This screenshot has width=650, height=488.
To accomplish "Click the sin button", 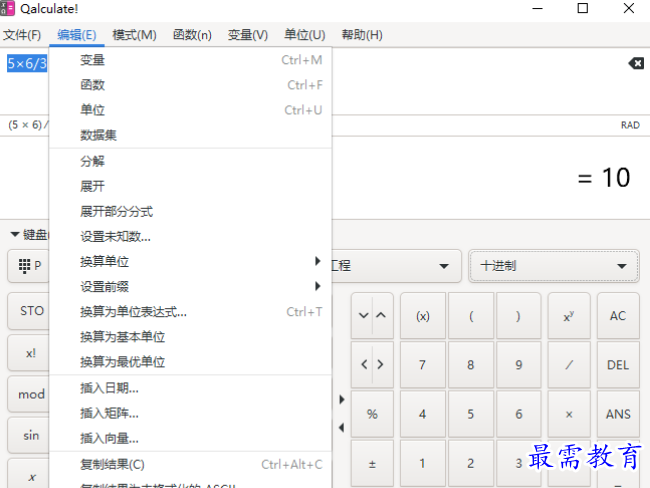I will point(28,436).
